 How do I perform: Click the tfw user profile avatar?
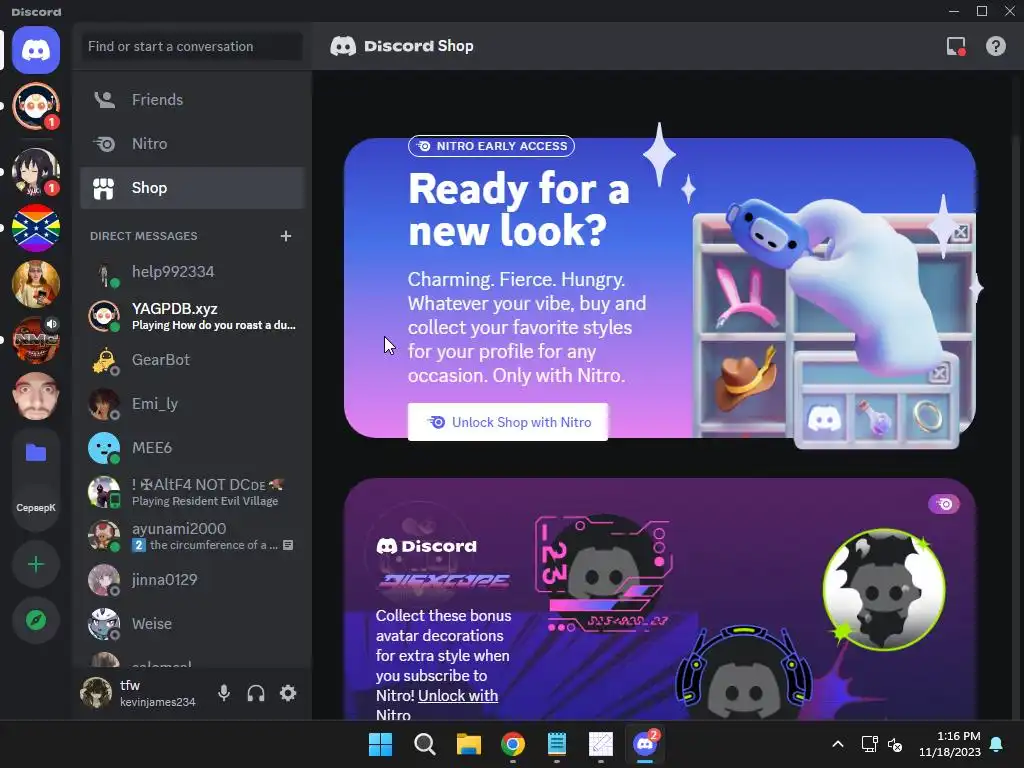pos(96,693)
